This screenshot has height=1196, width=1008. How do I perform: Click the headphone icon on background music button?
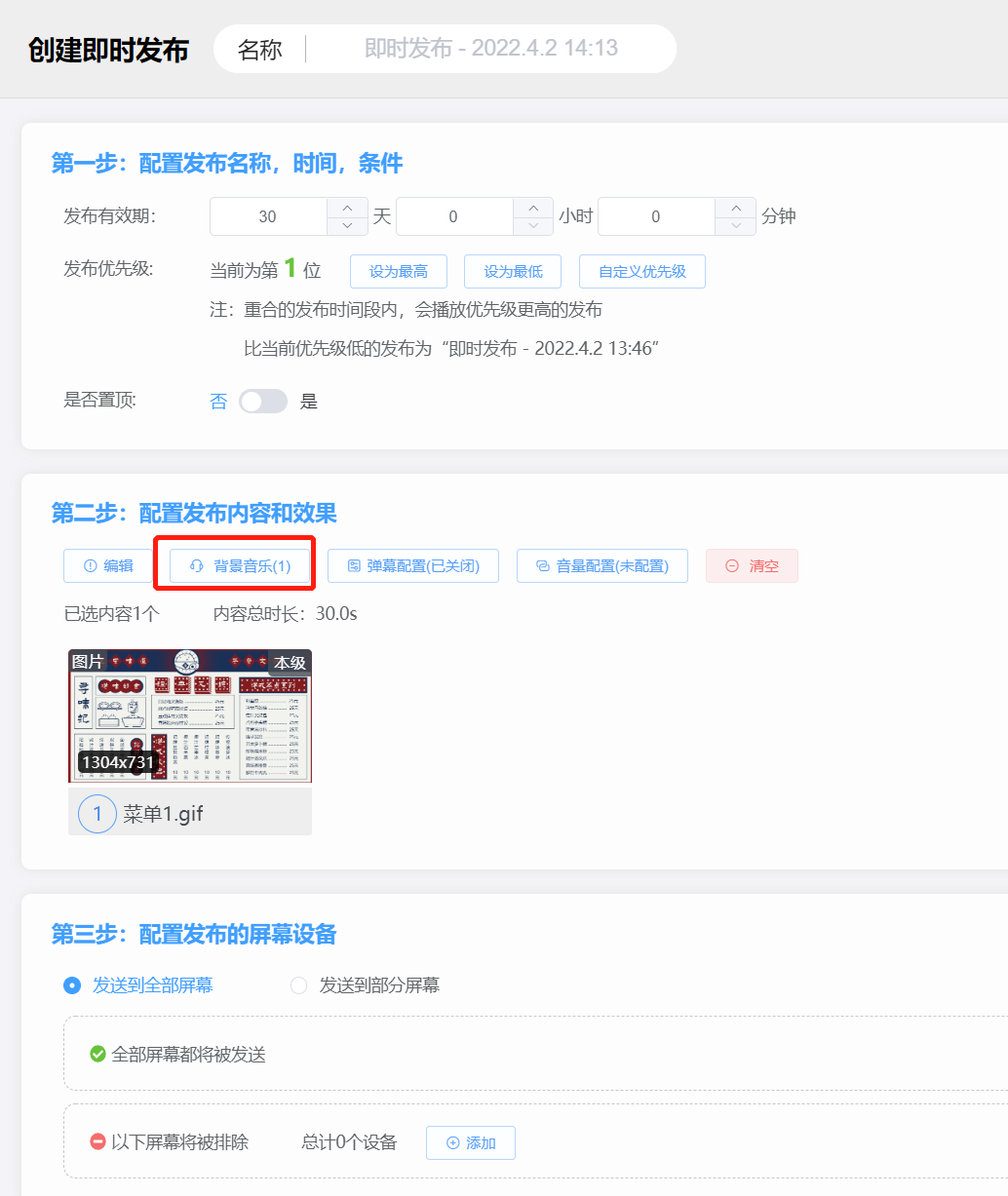(x=196, y=566)
